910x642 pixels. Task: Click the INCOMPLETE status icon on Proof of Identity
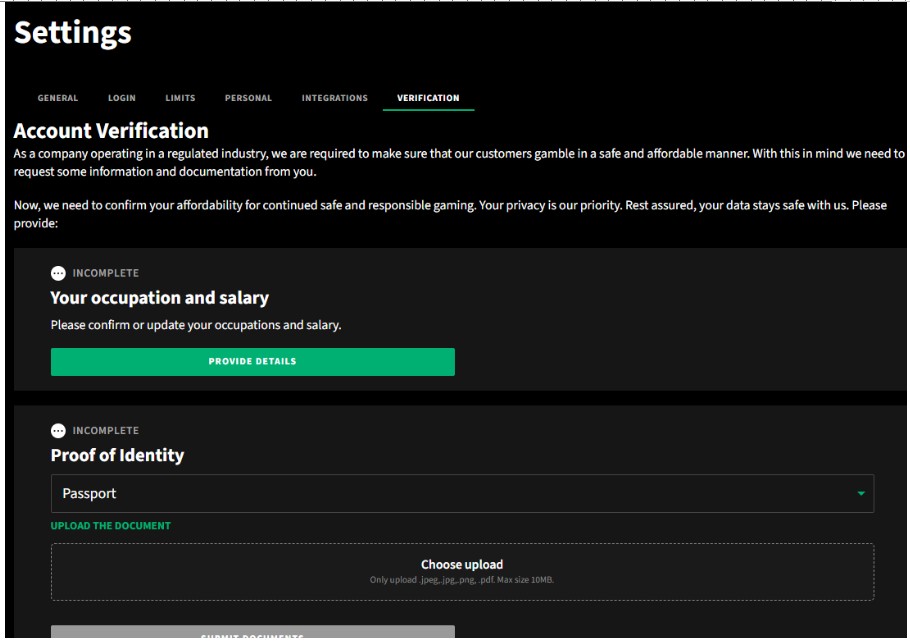pyautogui.click(x=60, y=432)
